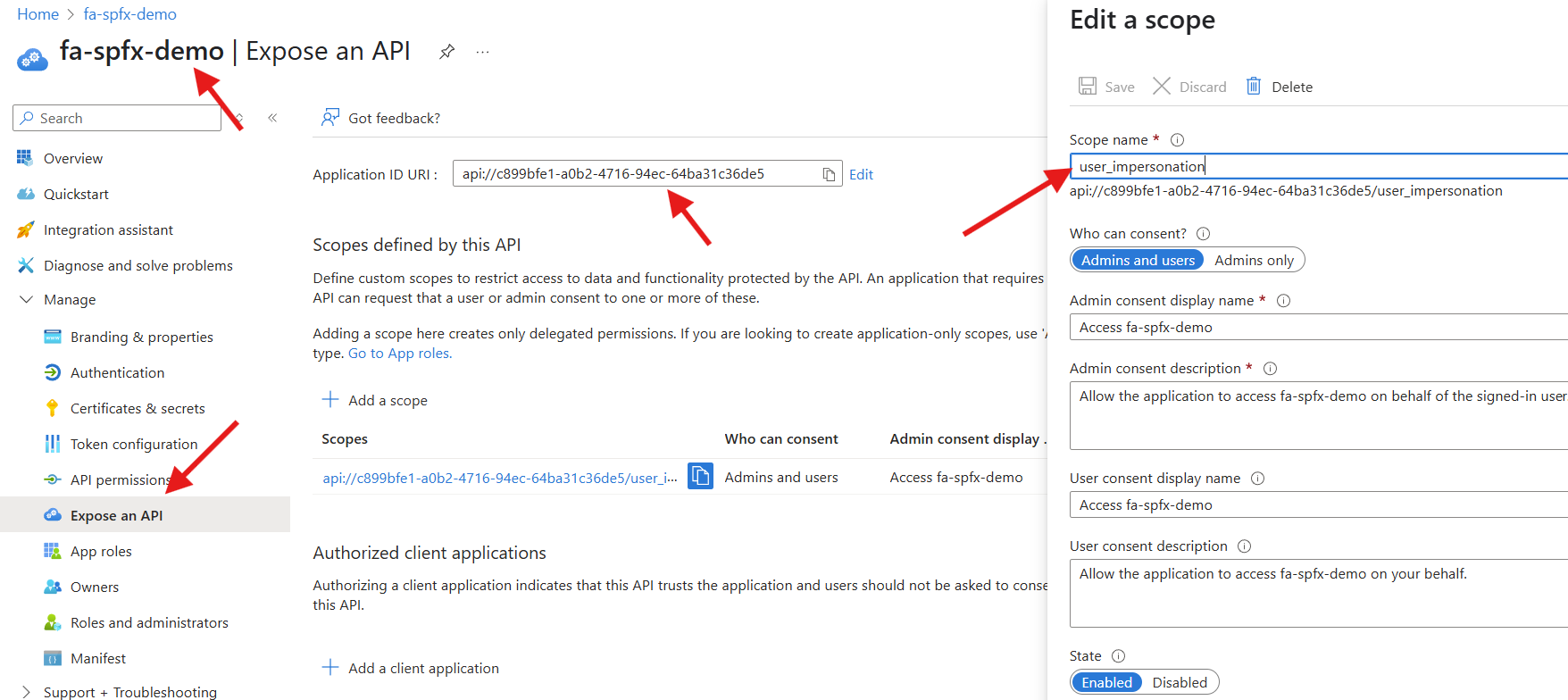Click the Who can consent column header
This screenshot has width=1568, height=700.
[x=781, y=438]
